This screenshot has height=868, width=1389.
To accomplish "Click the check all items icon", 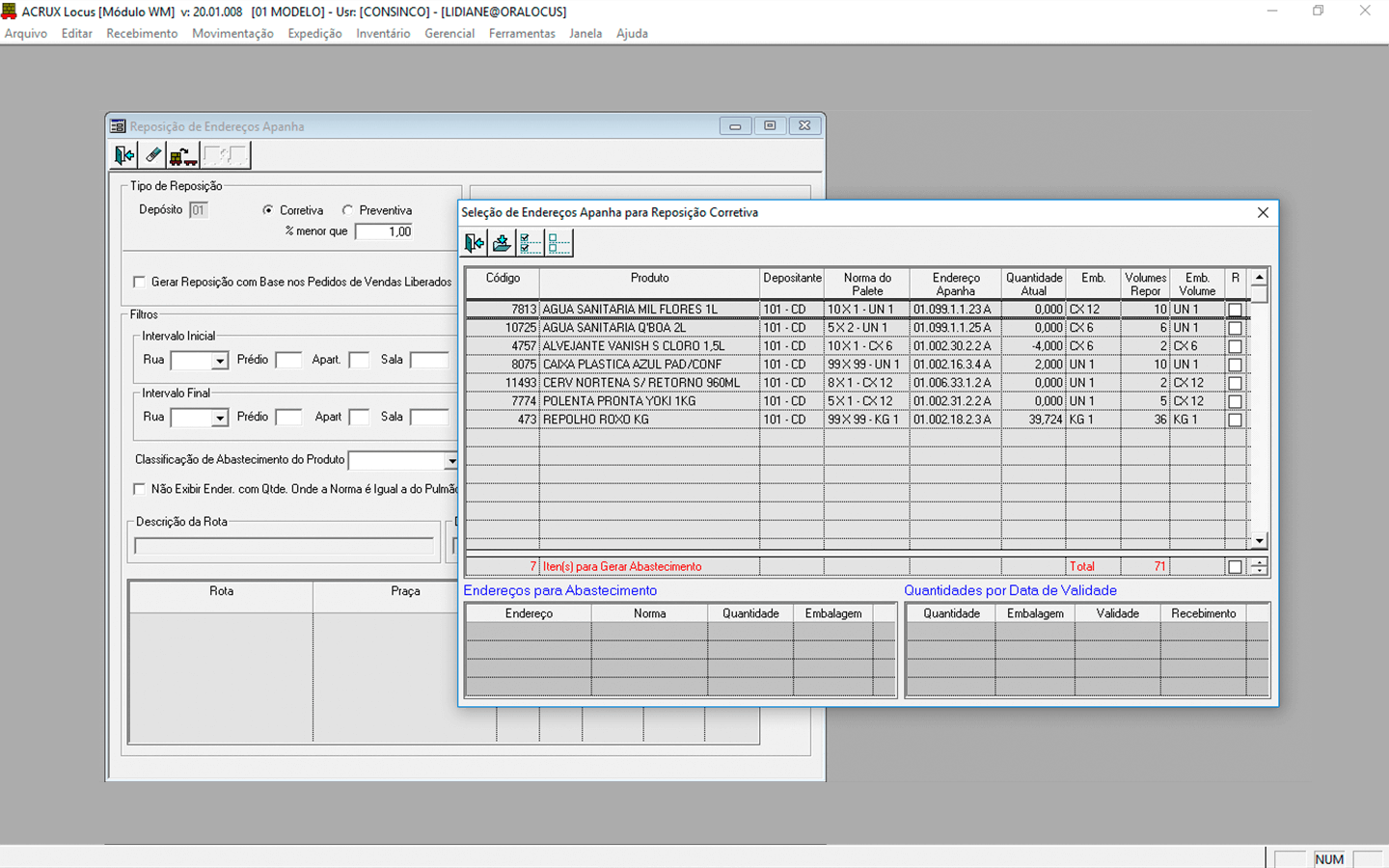I will (x=530, y=243).
